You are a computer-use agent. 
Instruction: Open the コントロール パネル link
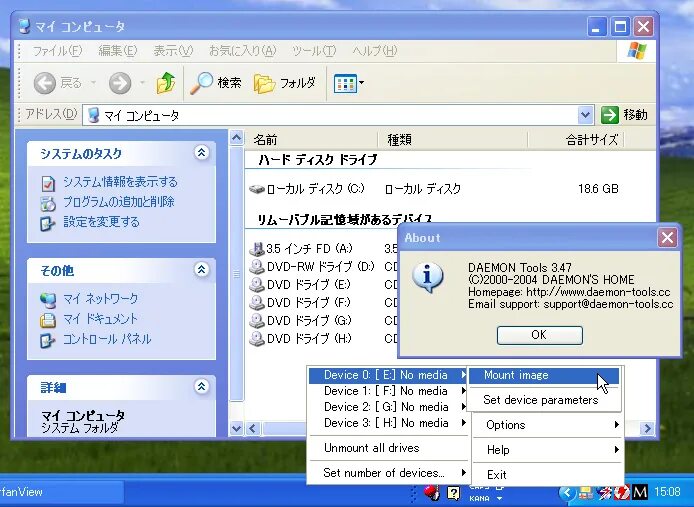[x=107, y=339]
